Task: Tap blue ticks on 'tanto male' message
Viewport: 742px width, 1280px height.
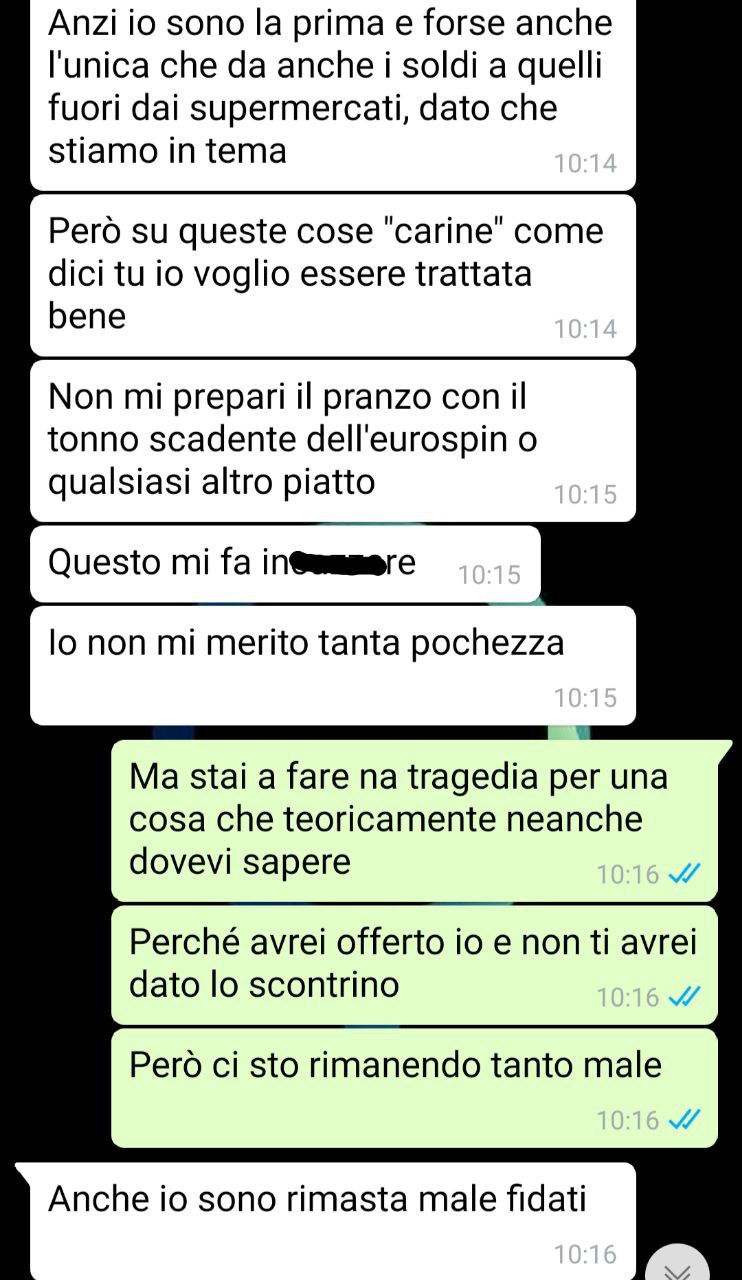Action: point(681,1121)
